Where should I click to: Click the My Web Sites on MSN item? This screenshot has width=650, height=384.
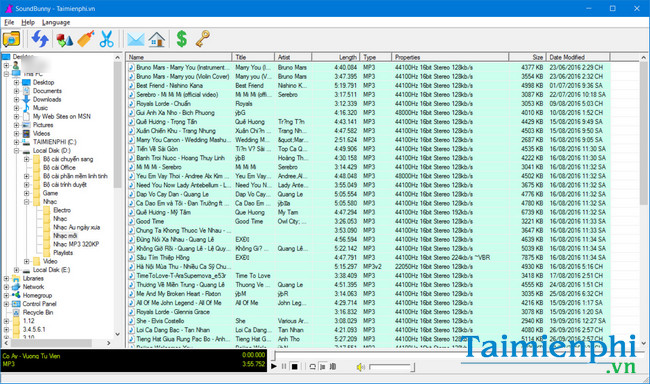coord(62,117)
